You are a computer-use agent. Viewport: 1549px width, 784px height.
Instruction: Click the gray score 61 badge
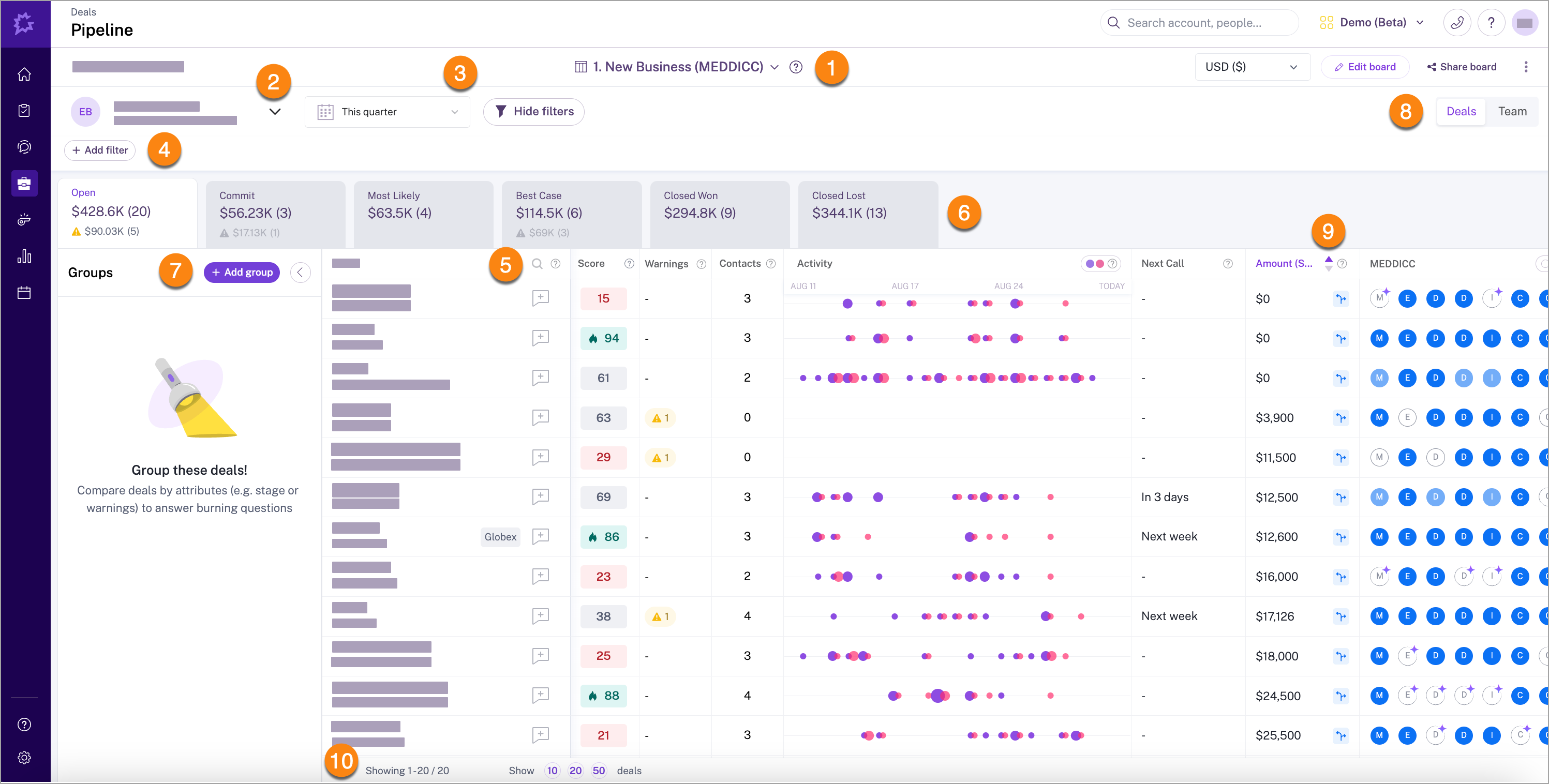click(603, 378)
